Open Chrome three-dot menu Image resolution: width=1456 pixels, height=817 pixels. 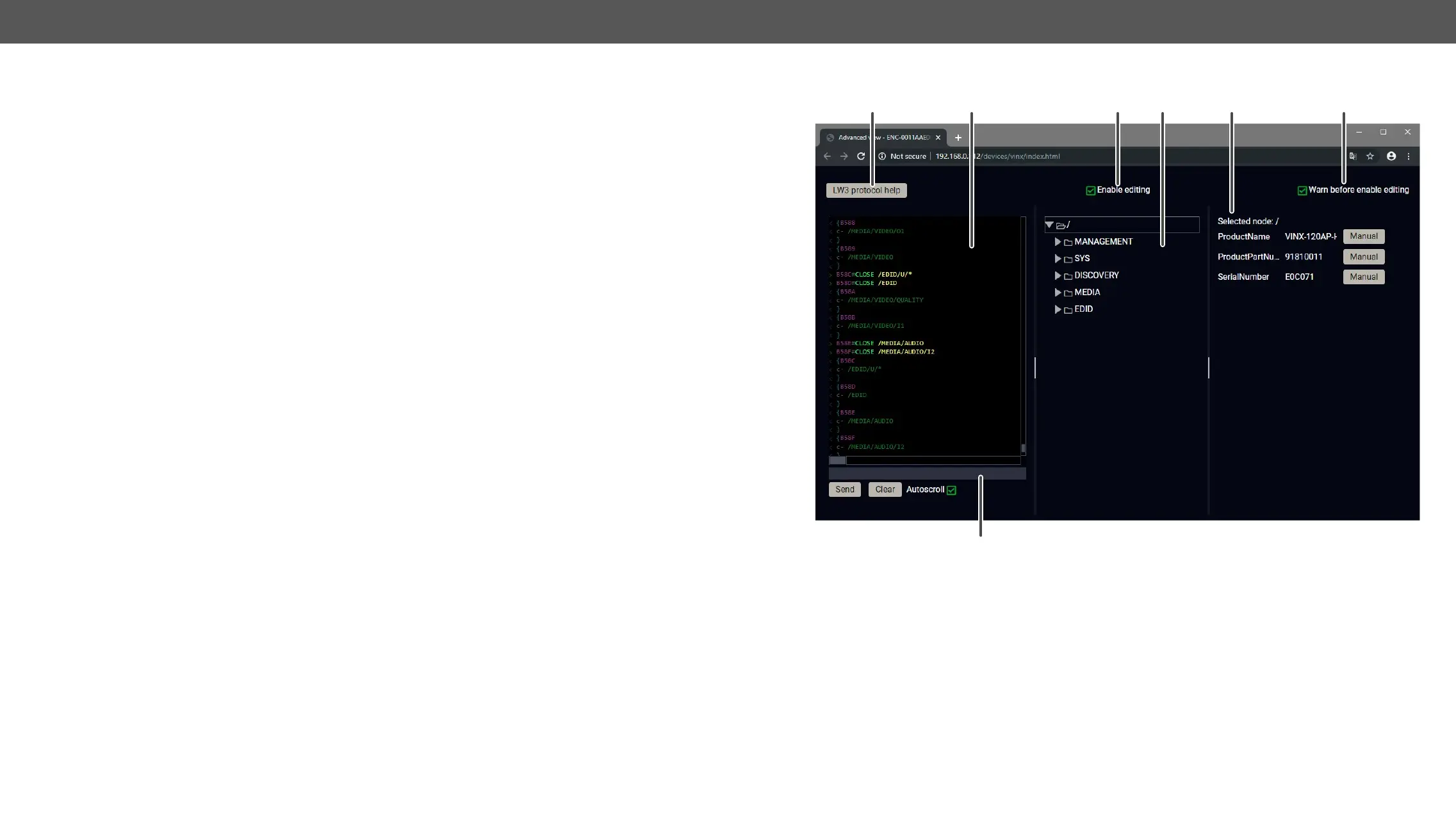coord(1409,156)
